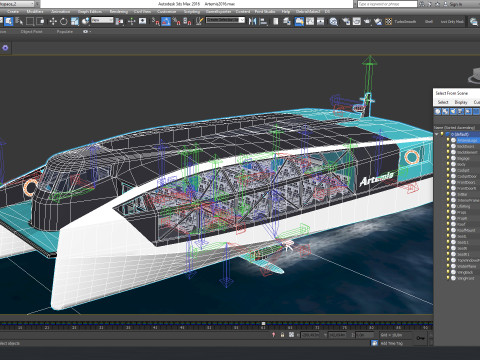480x360 pixels.
Task: Open the Display menu in Select From Scene
Action: point(461,102)
